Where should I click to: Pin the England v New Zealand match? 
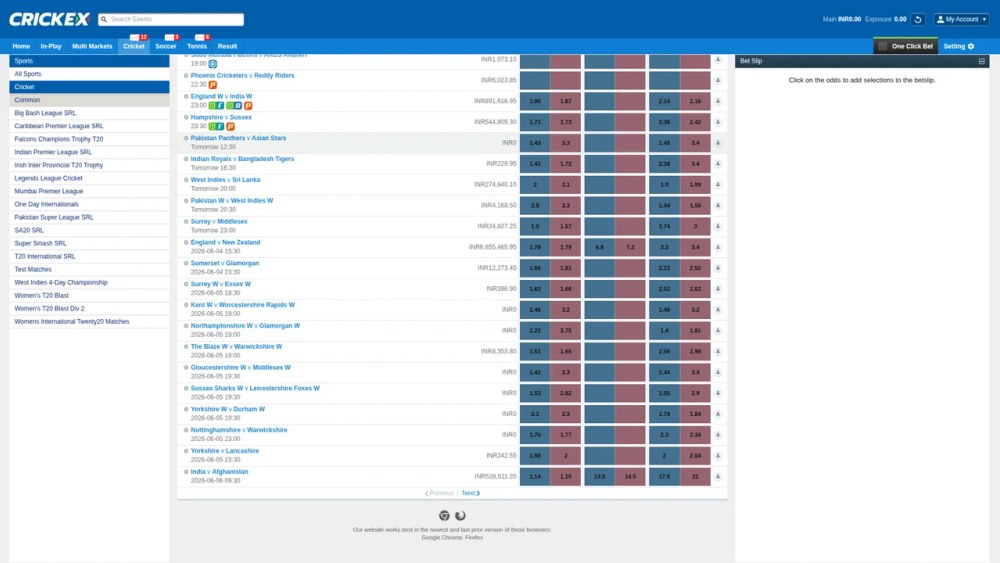(717, 247)
